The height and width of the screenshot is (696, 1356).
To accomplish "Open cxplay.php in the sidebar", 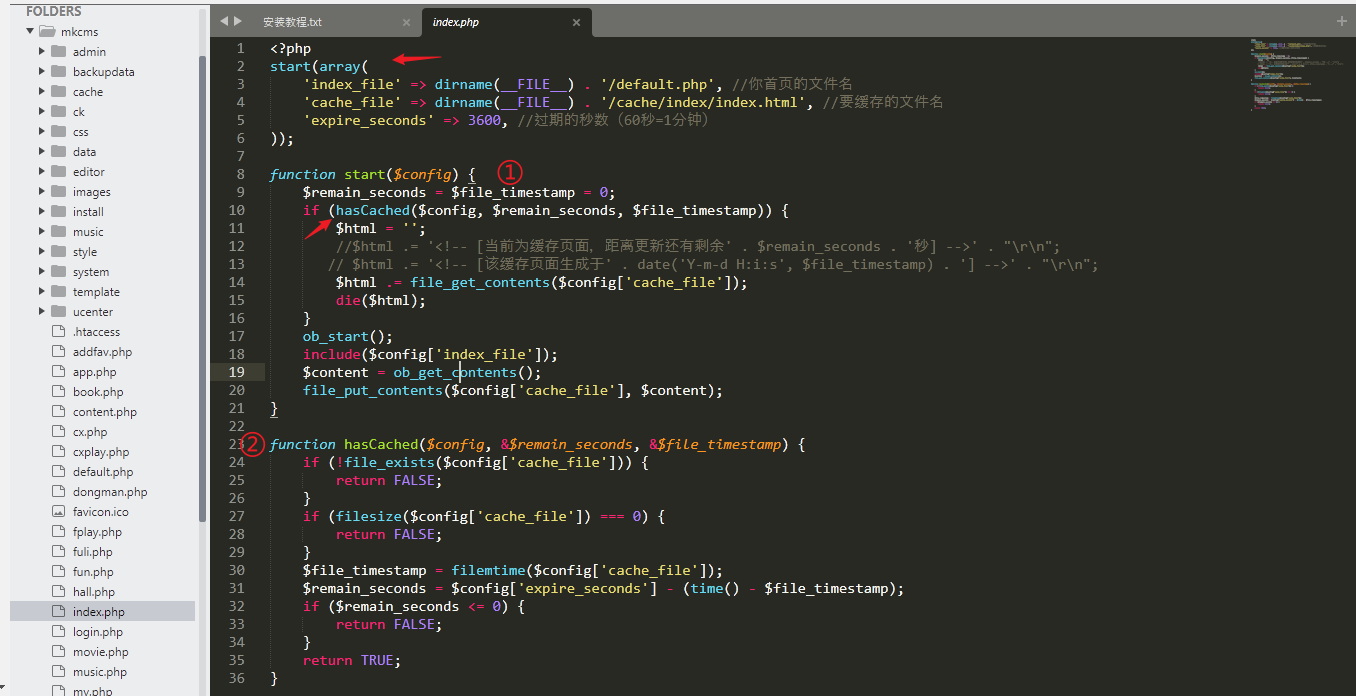I will click(101, 452).
